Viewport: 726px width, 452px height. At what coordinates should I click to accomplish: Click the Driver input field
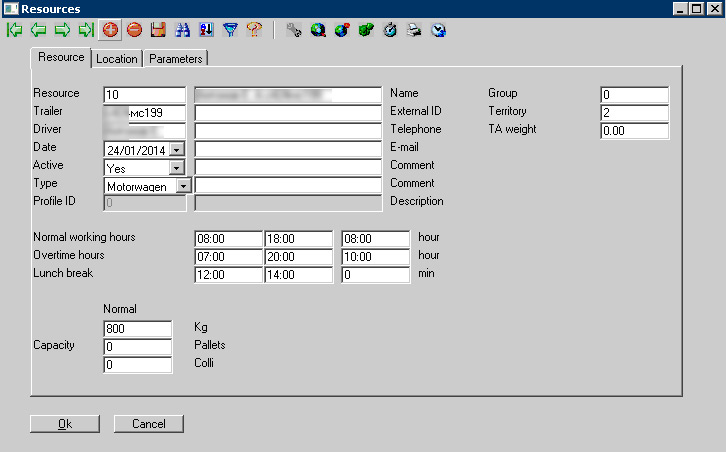tap(144, 131)
